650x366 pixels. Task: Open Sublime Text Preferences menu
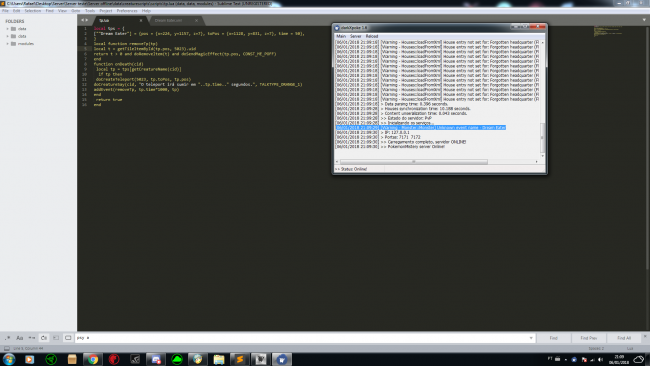pos(127,11)
